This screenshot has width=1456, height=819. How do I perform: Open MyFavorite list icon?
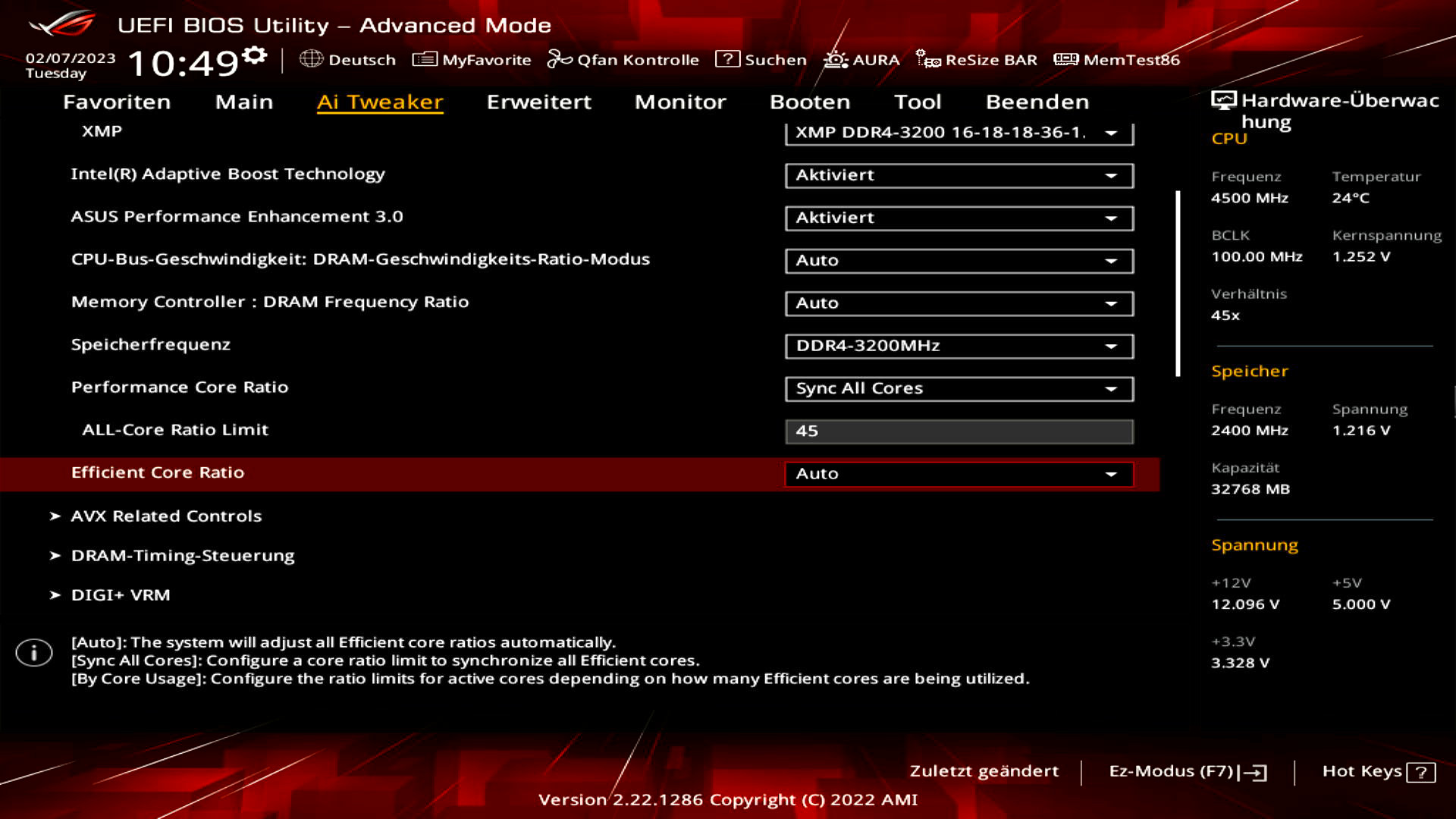coord(425,59)
